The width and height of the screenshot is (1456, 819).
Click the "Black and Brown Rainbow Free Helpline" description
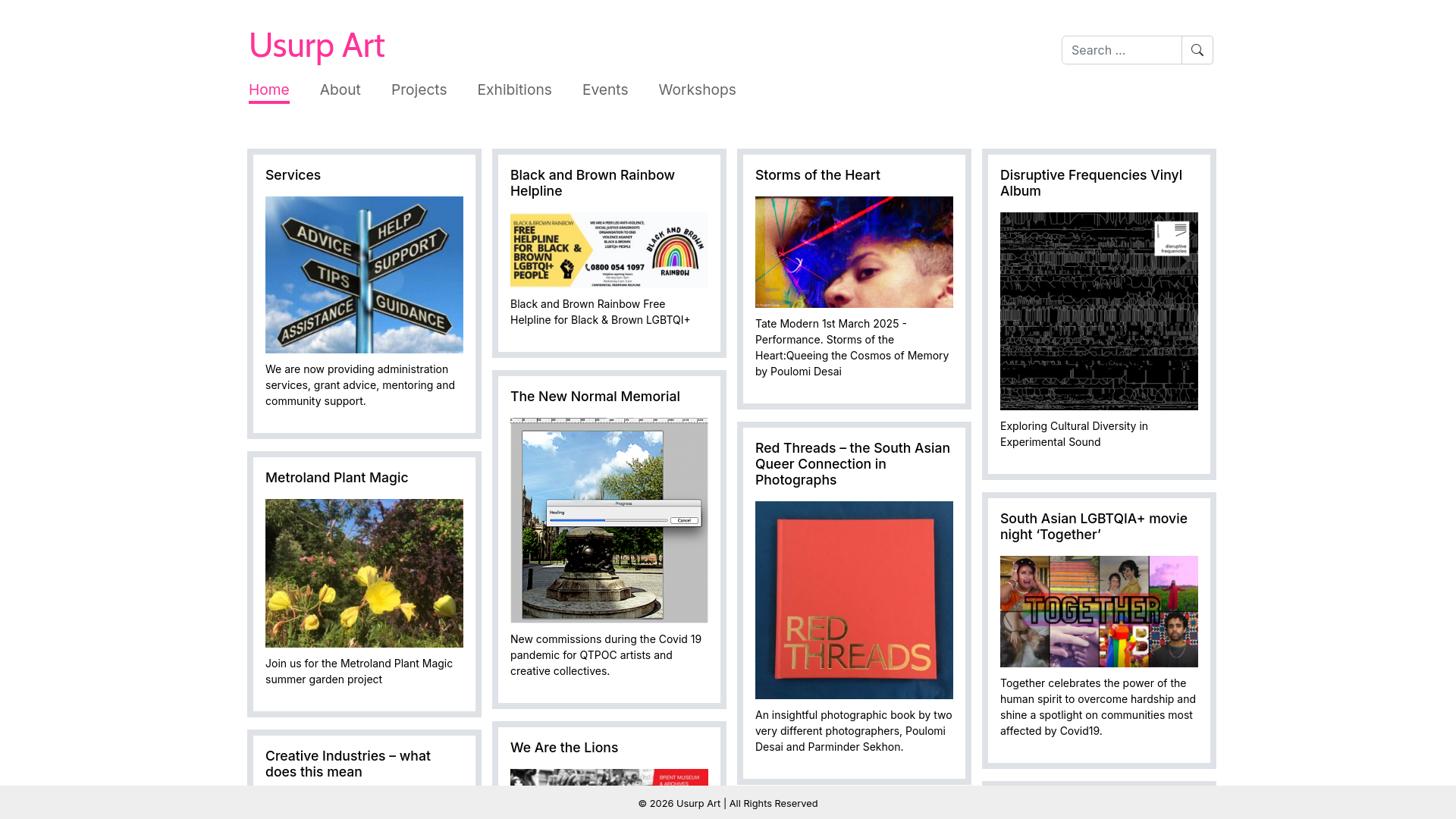[600, 312]
